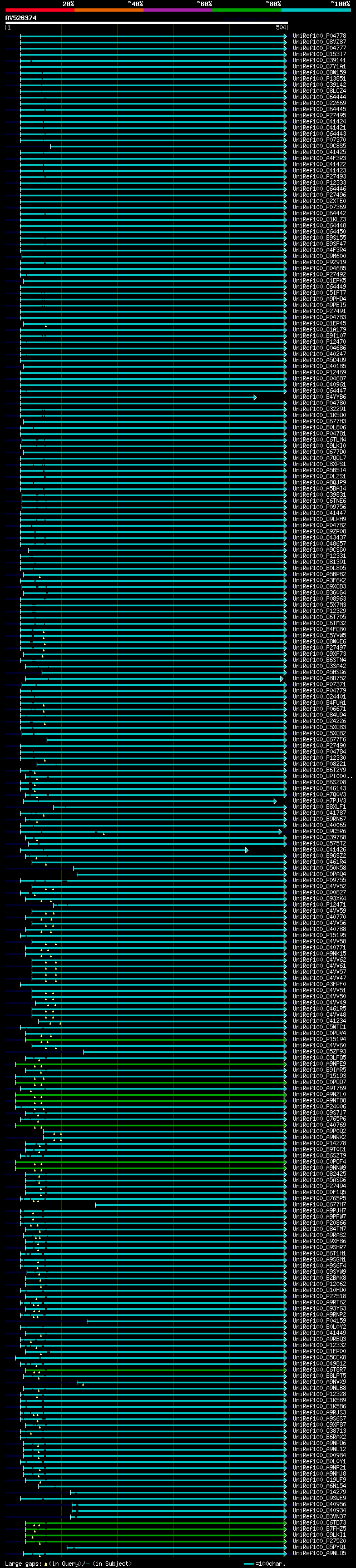The width and height of the screenshot is (356, 1568).
Task: Open the hit label UniRef100_Q9C5R6
Action: (x=319, y=832)
